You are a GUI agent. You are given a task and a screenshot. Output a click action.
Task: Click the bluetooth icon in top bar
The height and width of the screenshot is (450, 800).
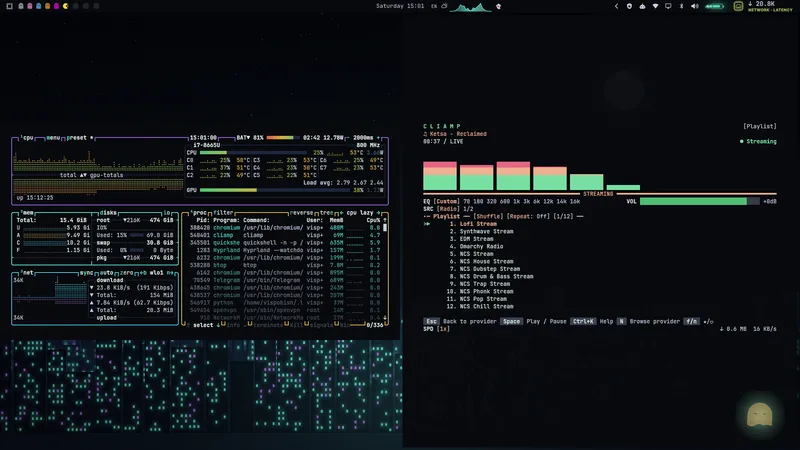681,6
